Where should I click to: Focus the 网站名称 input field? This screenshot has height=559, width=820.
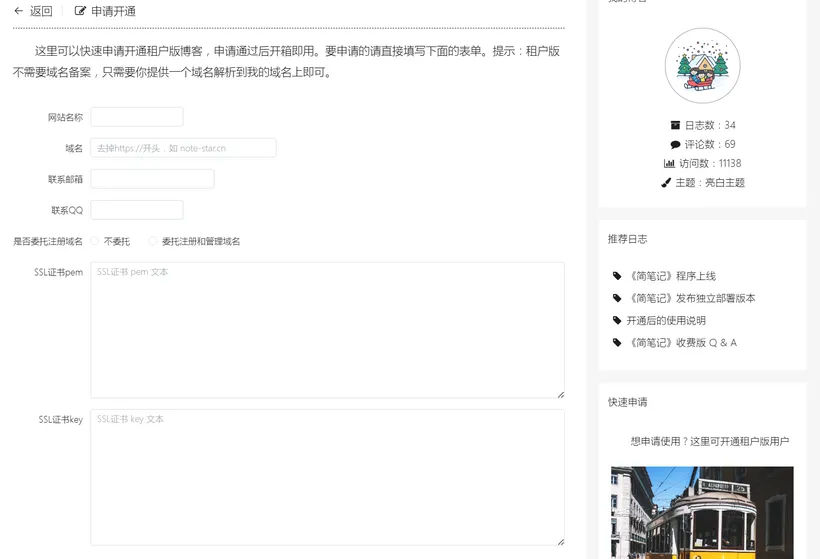(137, 117)
